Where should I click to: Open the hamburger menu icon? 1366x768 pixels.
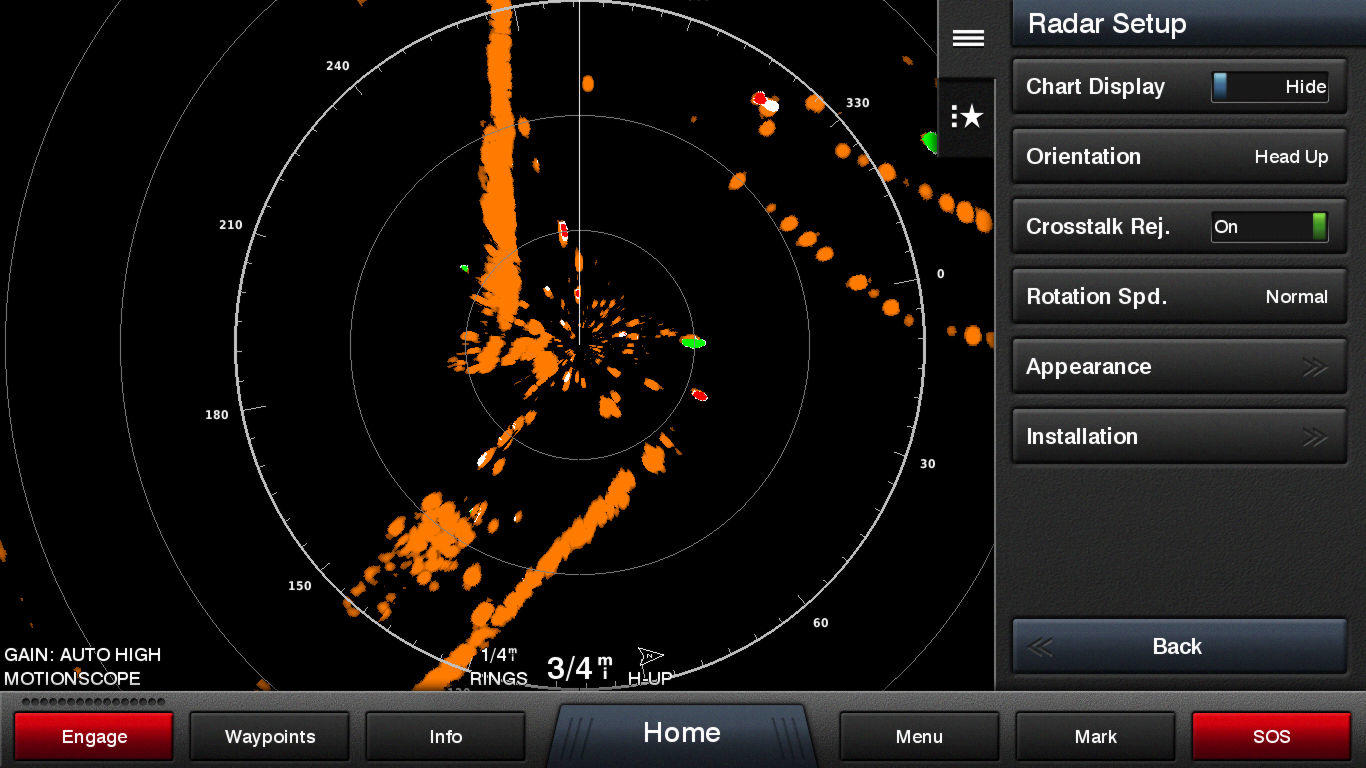click(x=968, y=38)
